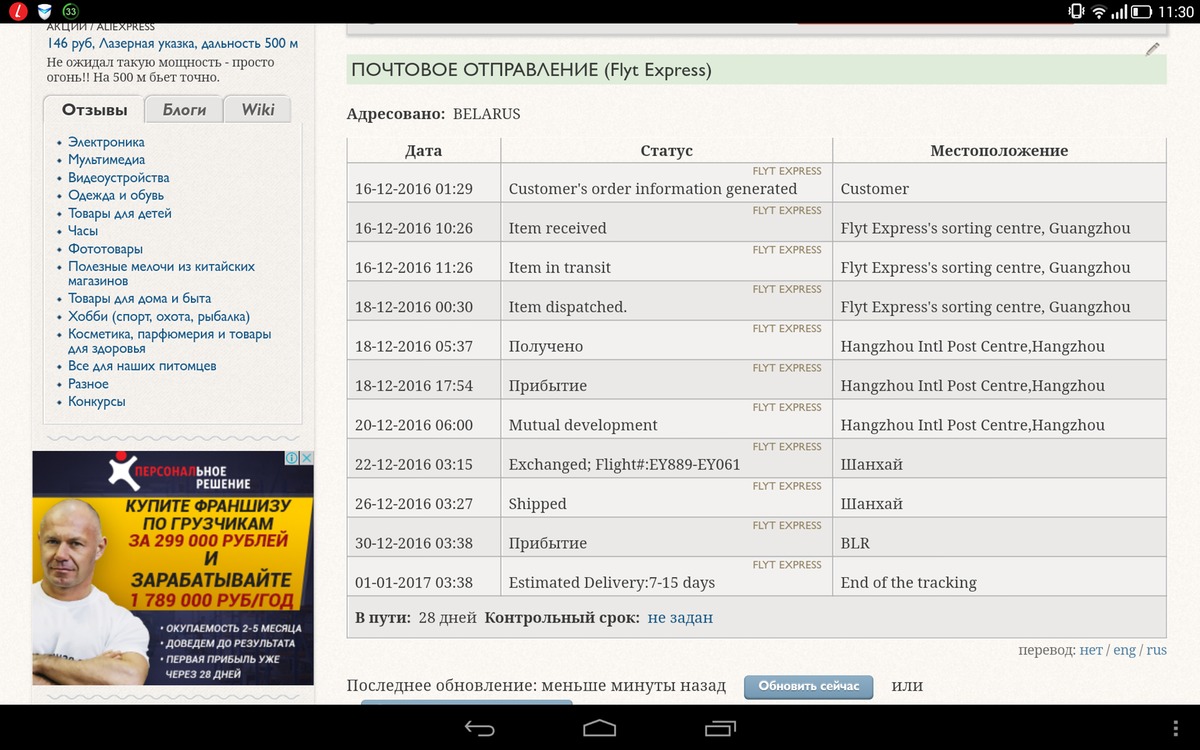Tap the Wi-Fi status bar icon
This screenshot has width=1200, height=750.
pyautogui.click(x=1099, y=12)
